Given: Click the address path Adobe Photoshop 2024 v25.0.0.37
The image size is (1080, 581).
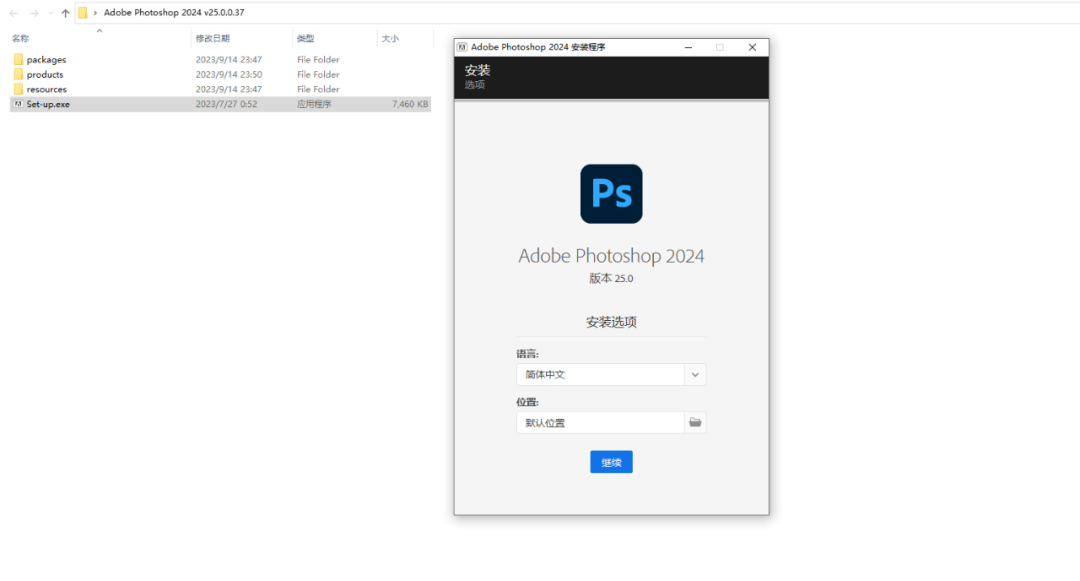Looking at the screenshot, I should [x=174, y=13].
